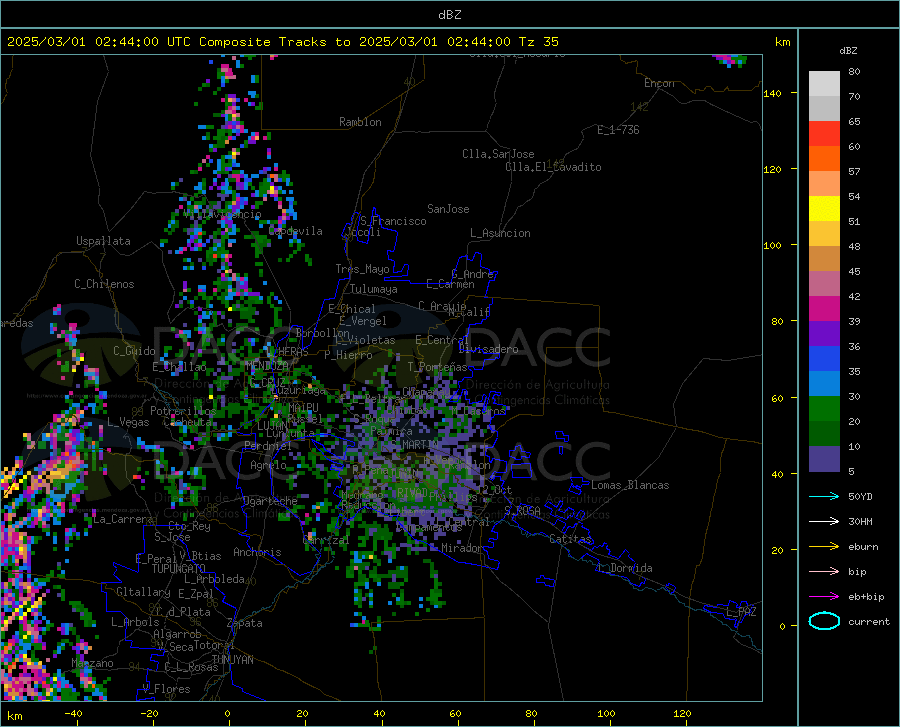
Task: Click the Manzano location label
Action: click(x=92, y=663)
